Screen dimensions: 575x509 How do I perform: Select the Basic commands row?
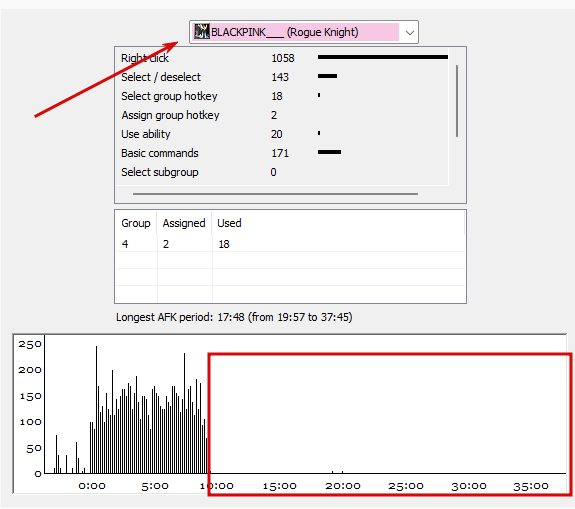pos(282,153)
